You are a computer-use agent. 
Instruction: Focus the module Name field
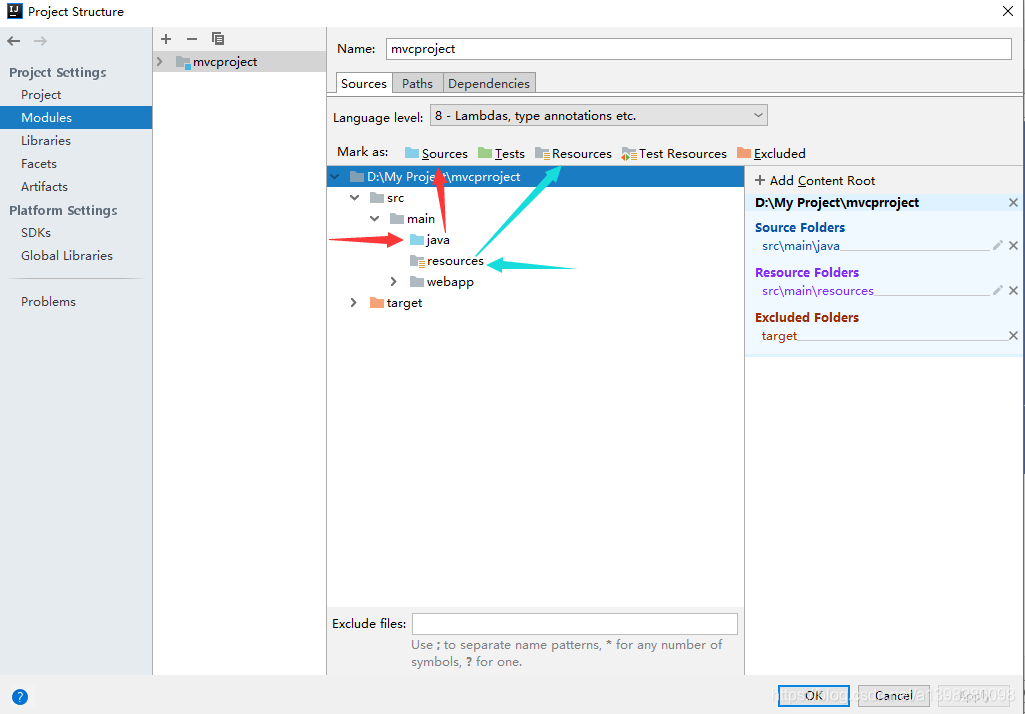(698, 49)
